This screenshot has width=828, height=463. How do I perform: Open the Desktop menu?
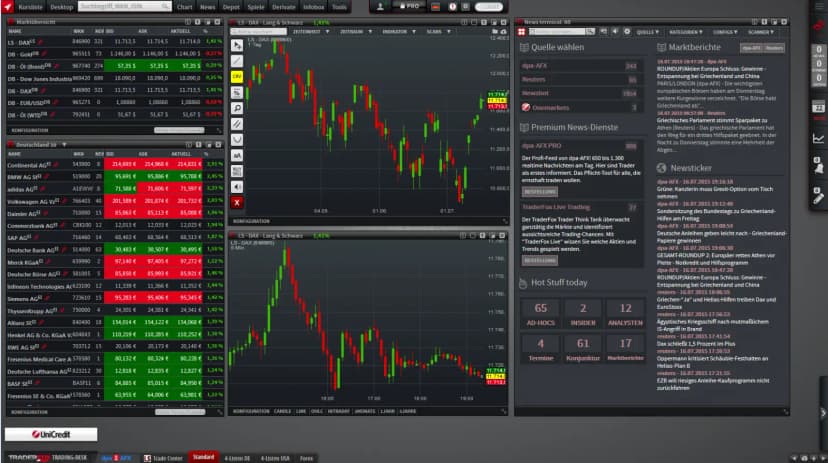(x=62, y=7)
